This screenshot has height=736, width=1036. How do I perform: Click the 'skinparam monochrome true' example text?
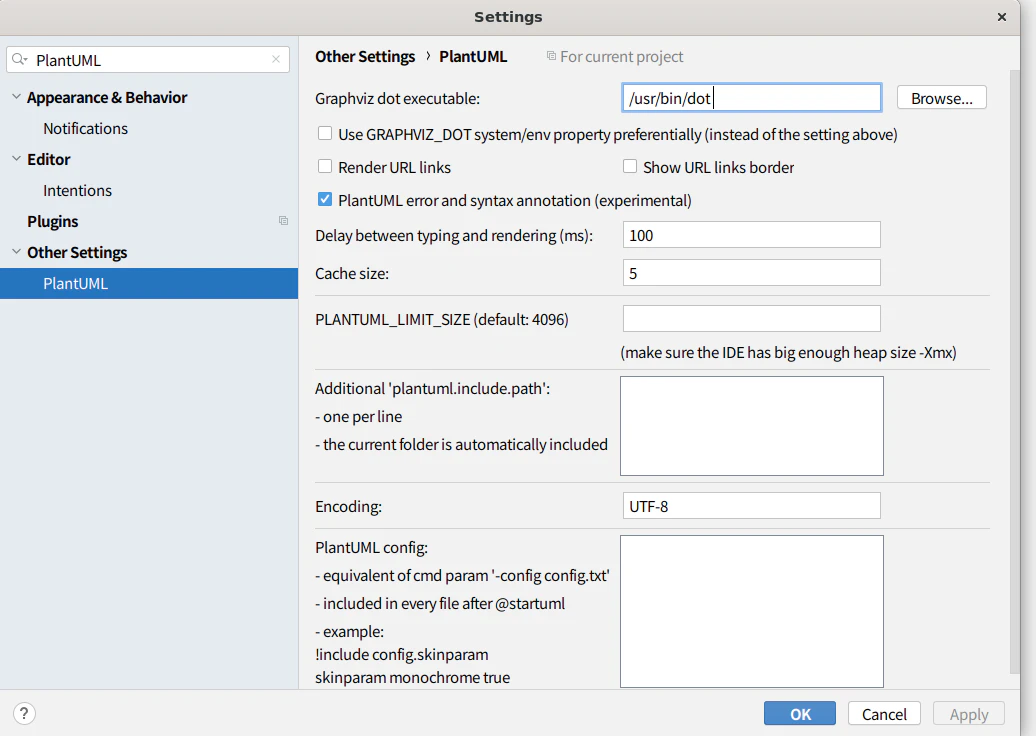(412, 678)
